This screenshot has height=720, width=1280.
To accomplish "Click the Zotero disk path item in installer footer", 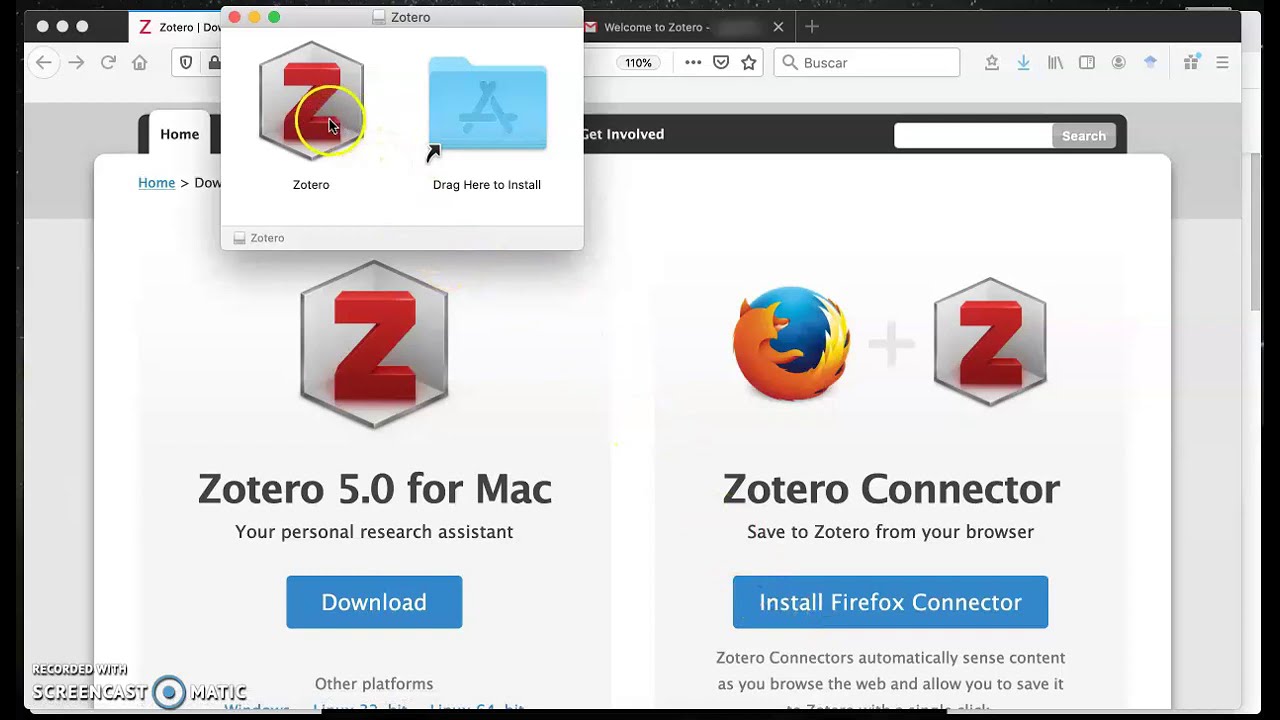I will pyautogui.click(x=259, y=238).
